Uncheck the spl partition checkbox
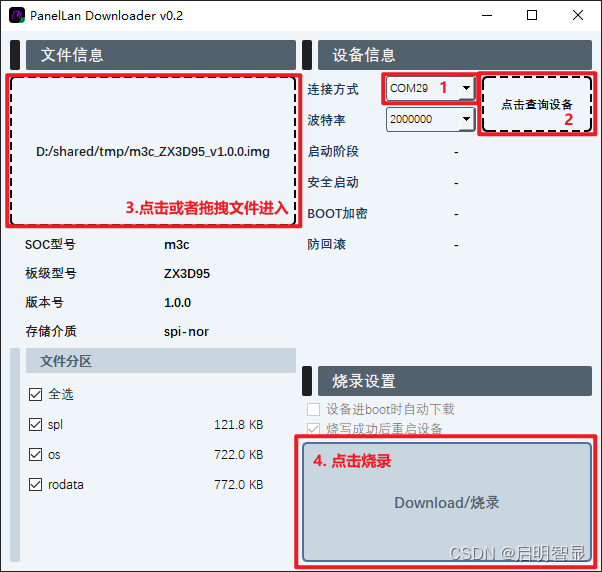 [35, 425]
